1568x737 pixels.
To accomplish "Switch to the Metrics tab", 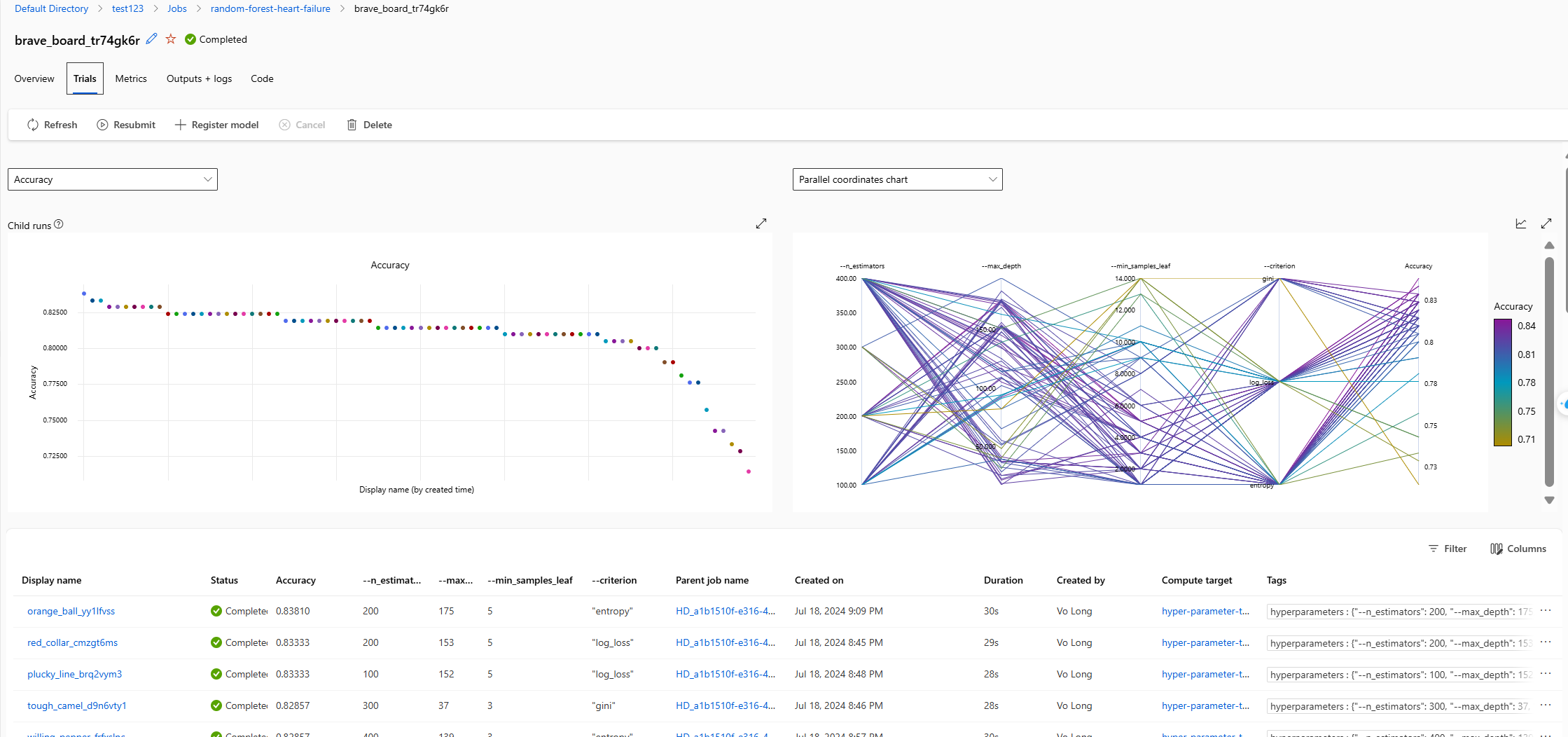I will click(x=131, y=78).
